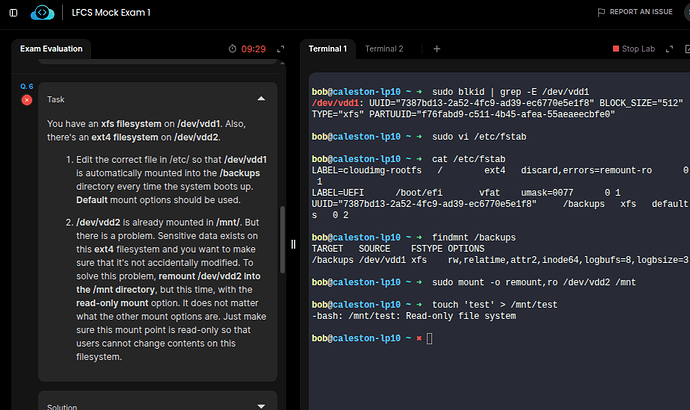Click the panel resize divider handle
Viewport: 690px width, 410px height.
pyautogui.click(x=294, y=243)
